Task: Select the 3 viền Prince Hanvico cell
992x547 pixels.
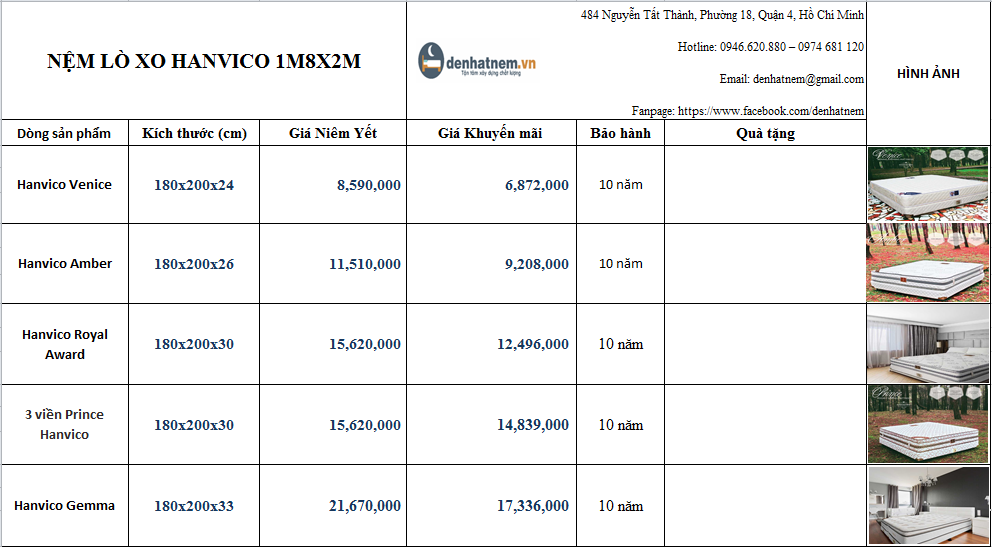Action: click(65, 424)
